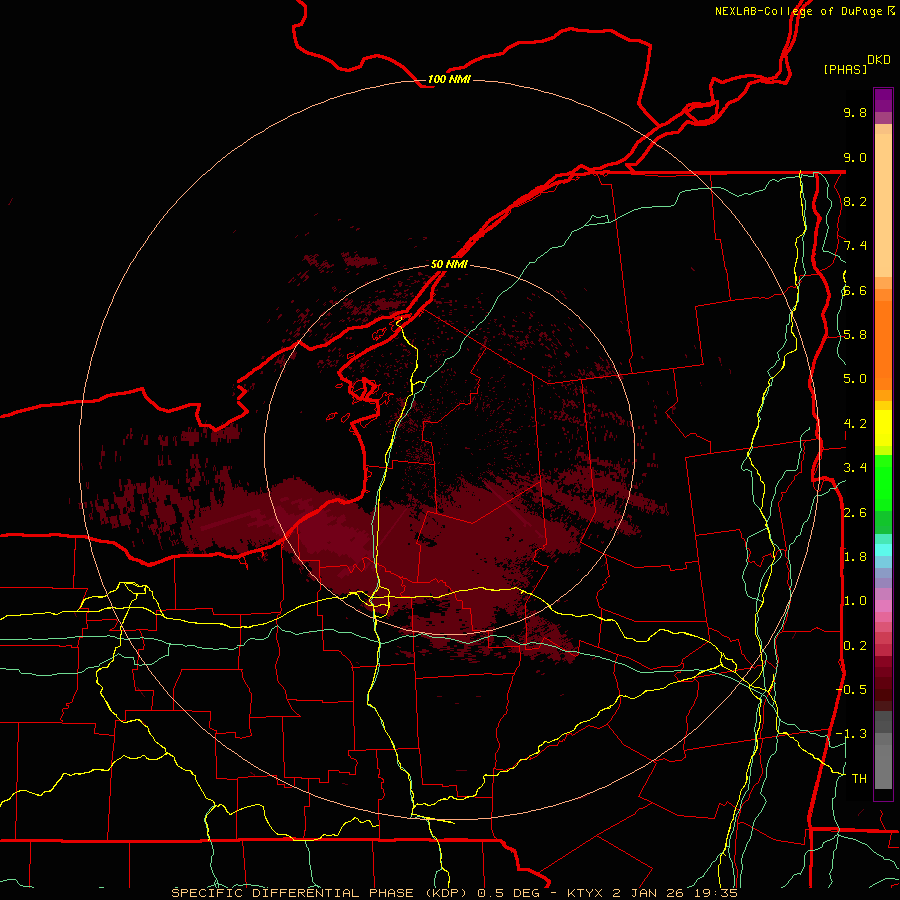The image size is (900, 900).
Task: Click the 100 NMI range ring label
Action: click(x=449, y=79)
